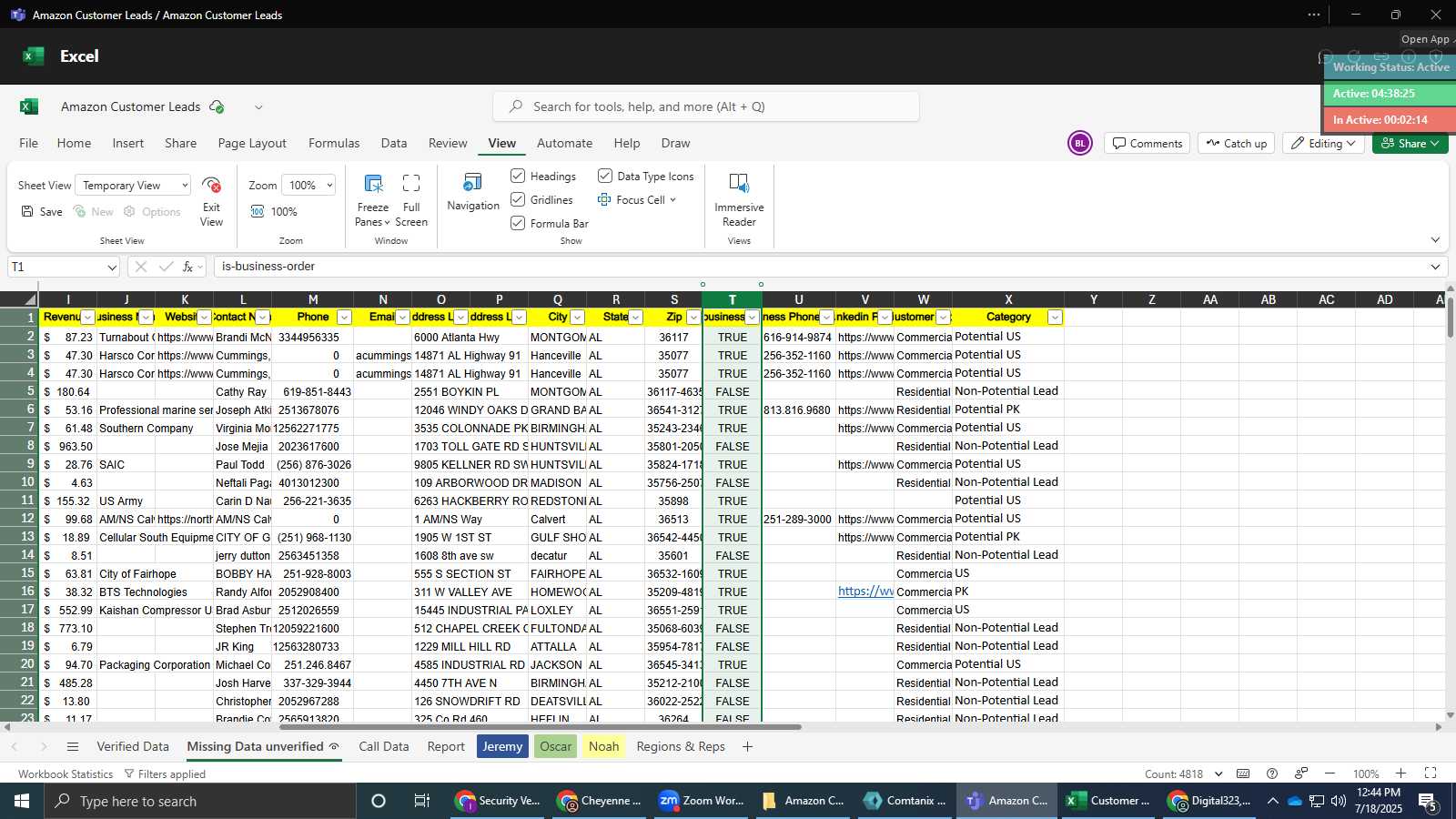This screenshot has width=1456, height=819.
Task: Collapse the ribbon with the chevron
Action: click(1435, 240)
